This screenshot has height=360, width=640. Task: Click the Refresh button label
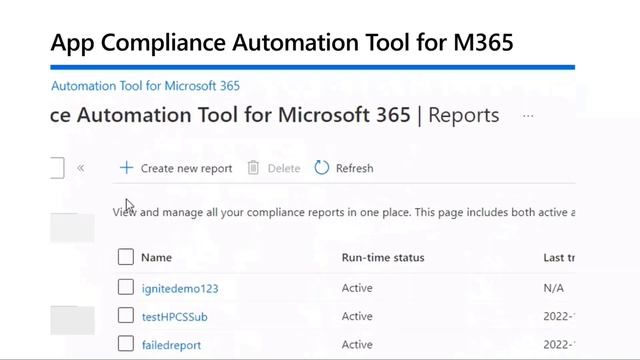click(x=355, y=168)
